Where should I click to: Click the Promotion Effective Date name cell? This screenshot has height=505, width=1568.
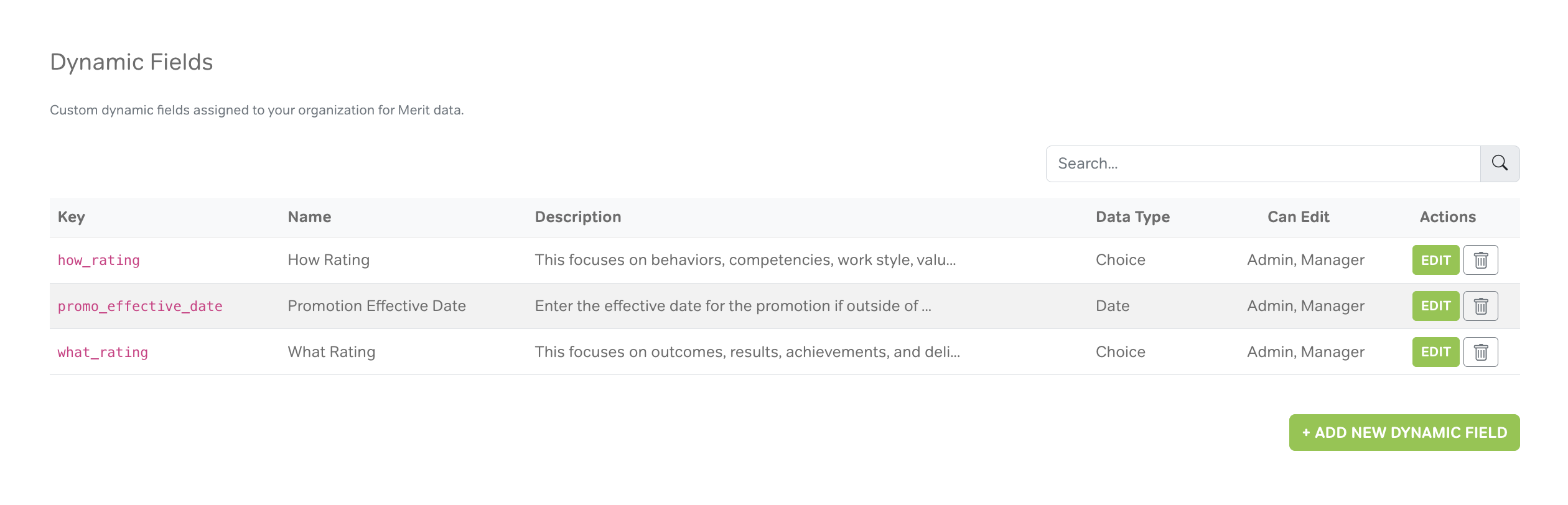click(x=376, y=306)
